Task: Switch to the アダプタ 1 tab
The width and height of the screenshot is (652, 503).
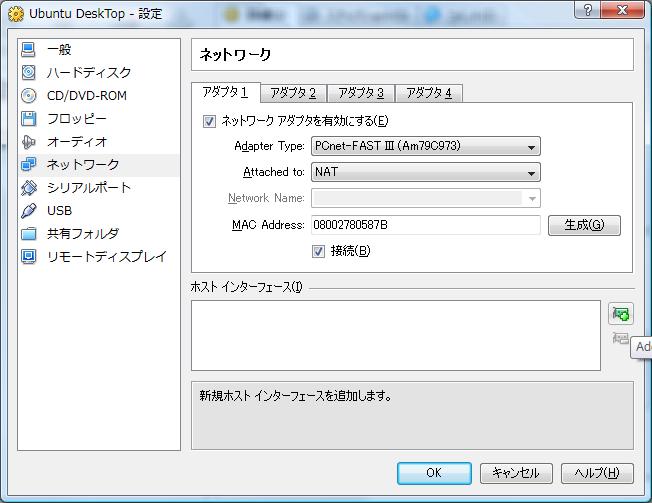Action: 226,92
